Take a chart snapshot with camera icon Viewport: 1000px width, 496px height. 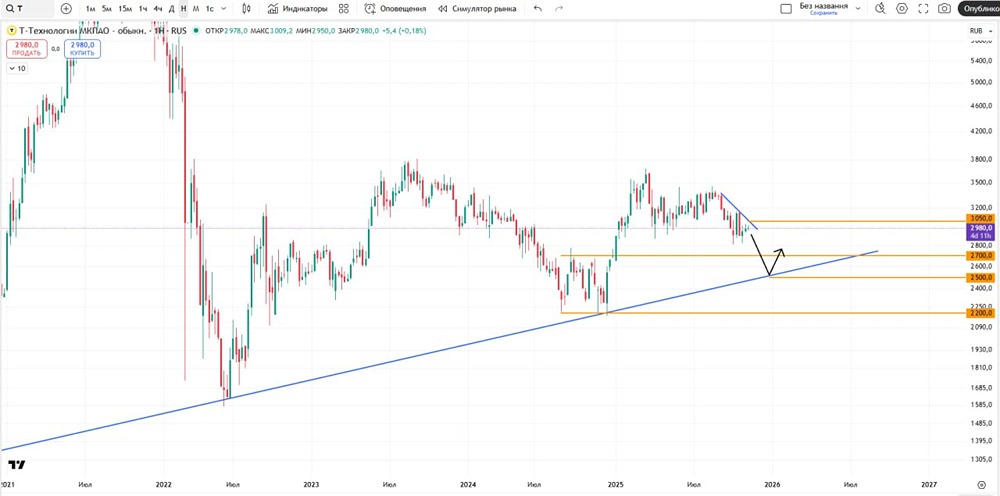coord(945,9)
